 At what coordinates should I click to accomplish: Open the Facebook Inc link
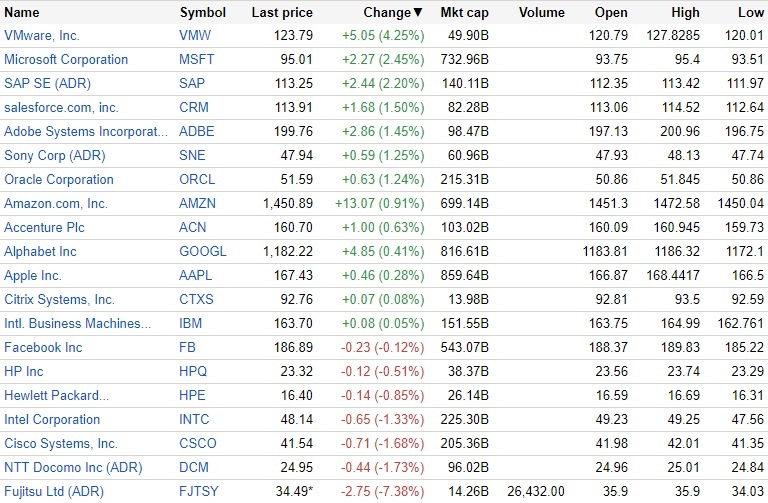click(x=43, y=348)
